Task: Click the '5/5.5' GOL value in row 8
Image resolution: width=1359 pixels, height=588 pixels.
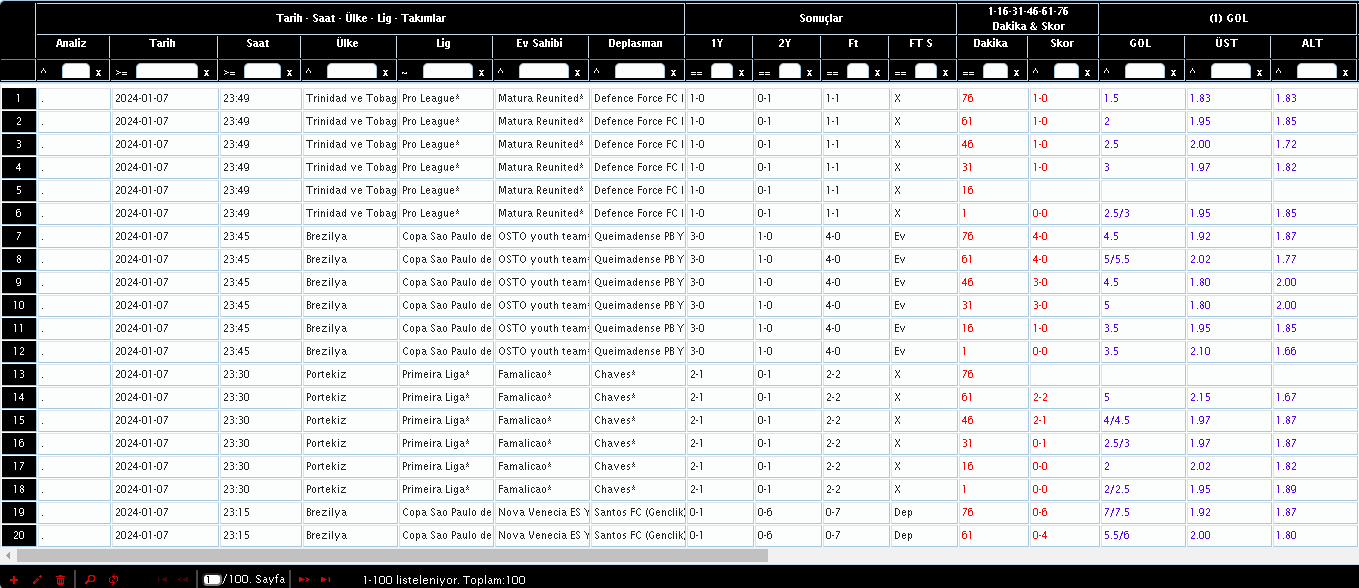Action: pos(1142,259)
